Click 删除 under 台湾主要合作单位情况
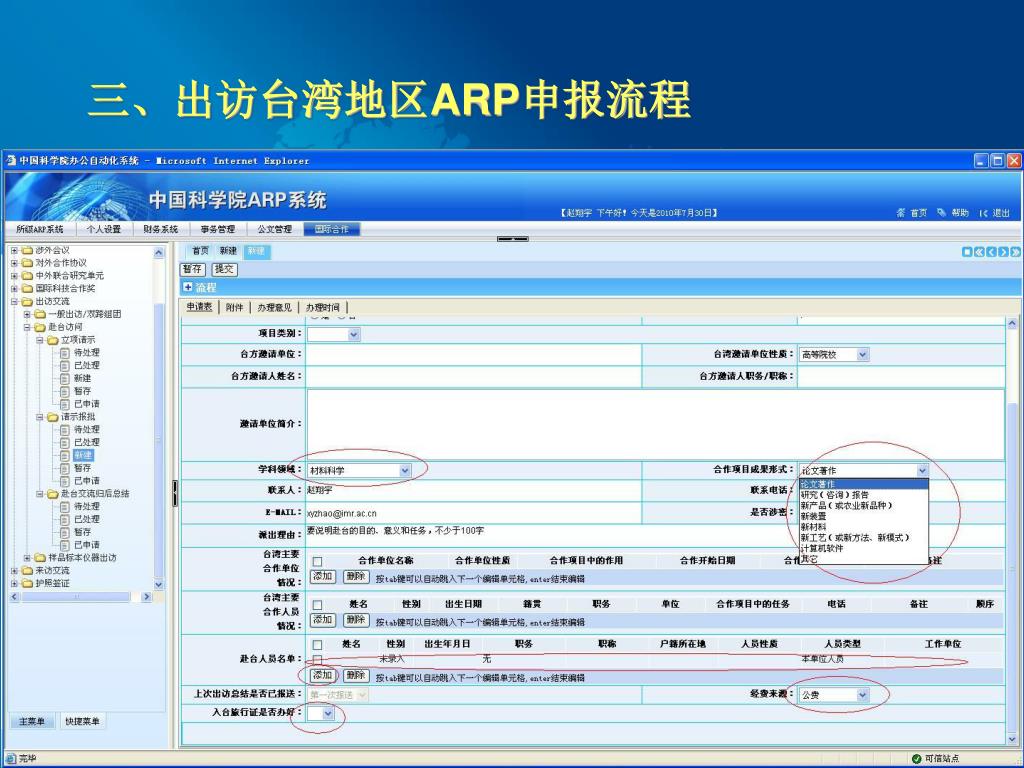Viewport: 1024px width, 768px height. point(356,577)
